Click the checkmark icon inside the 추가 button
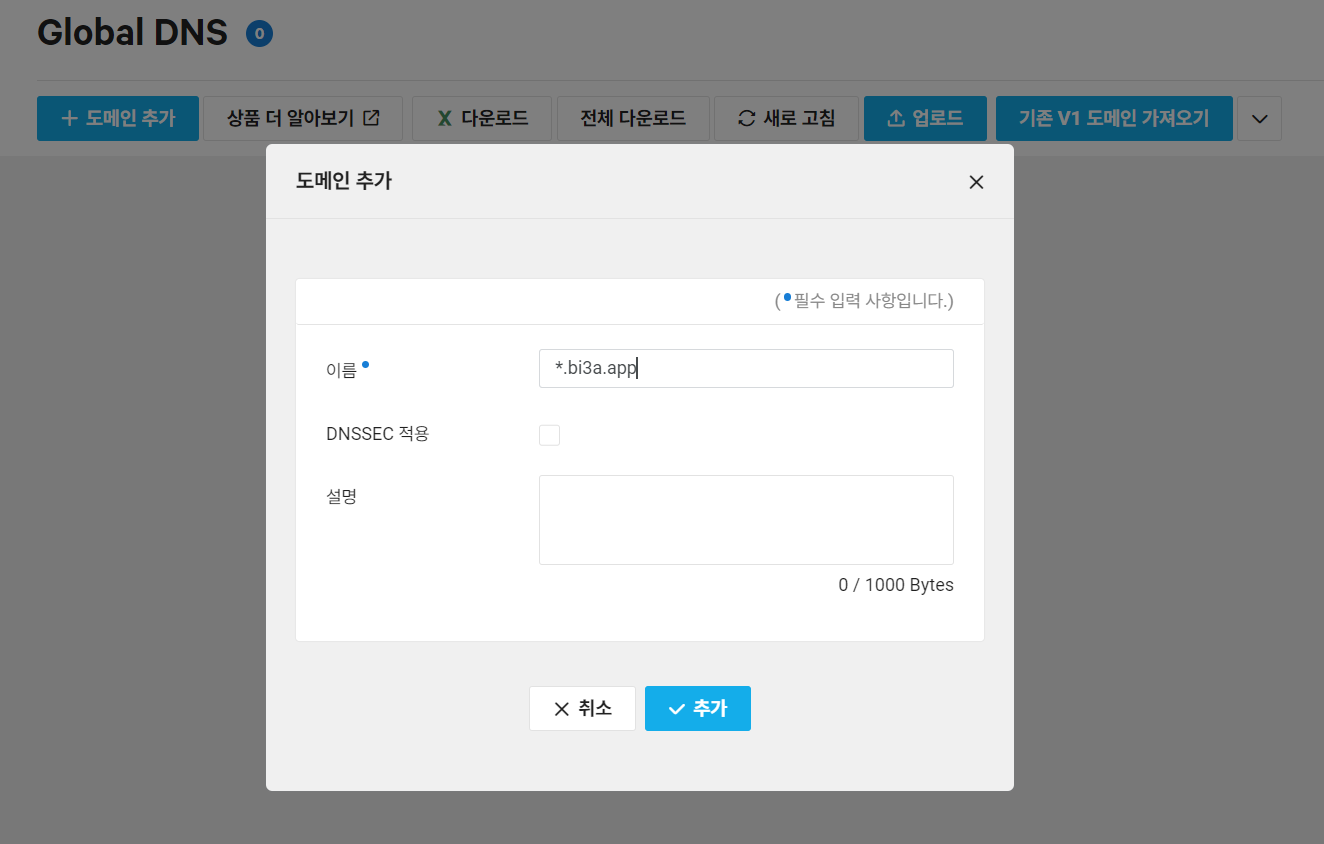The width and height of the screenshot is (1324, 844). 675,708
